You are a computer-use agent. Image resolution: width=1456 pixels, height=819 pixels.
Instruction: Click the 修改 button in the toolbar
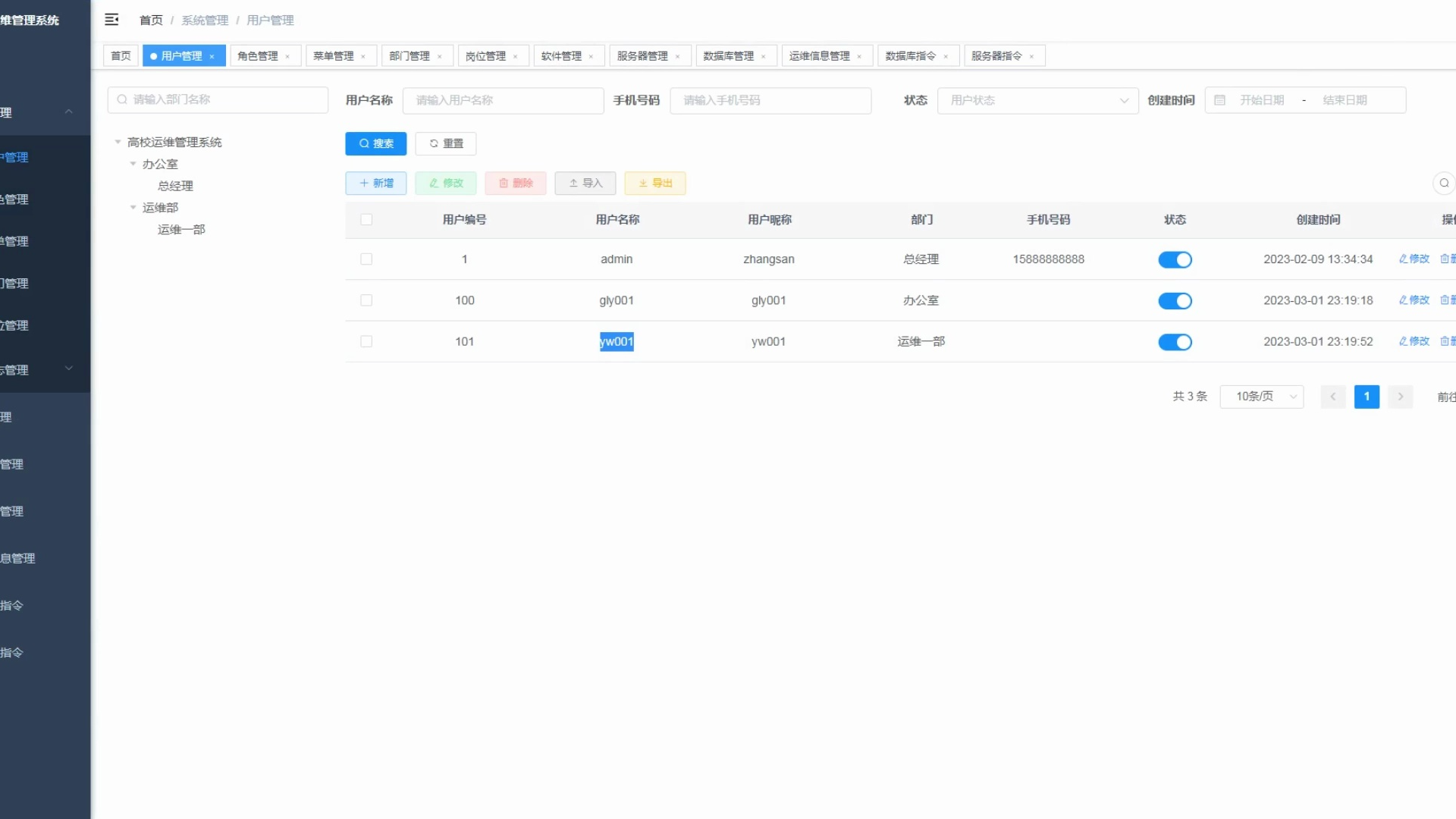(446, 183)
